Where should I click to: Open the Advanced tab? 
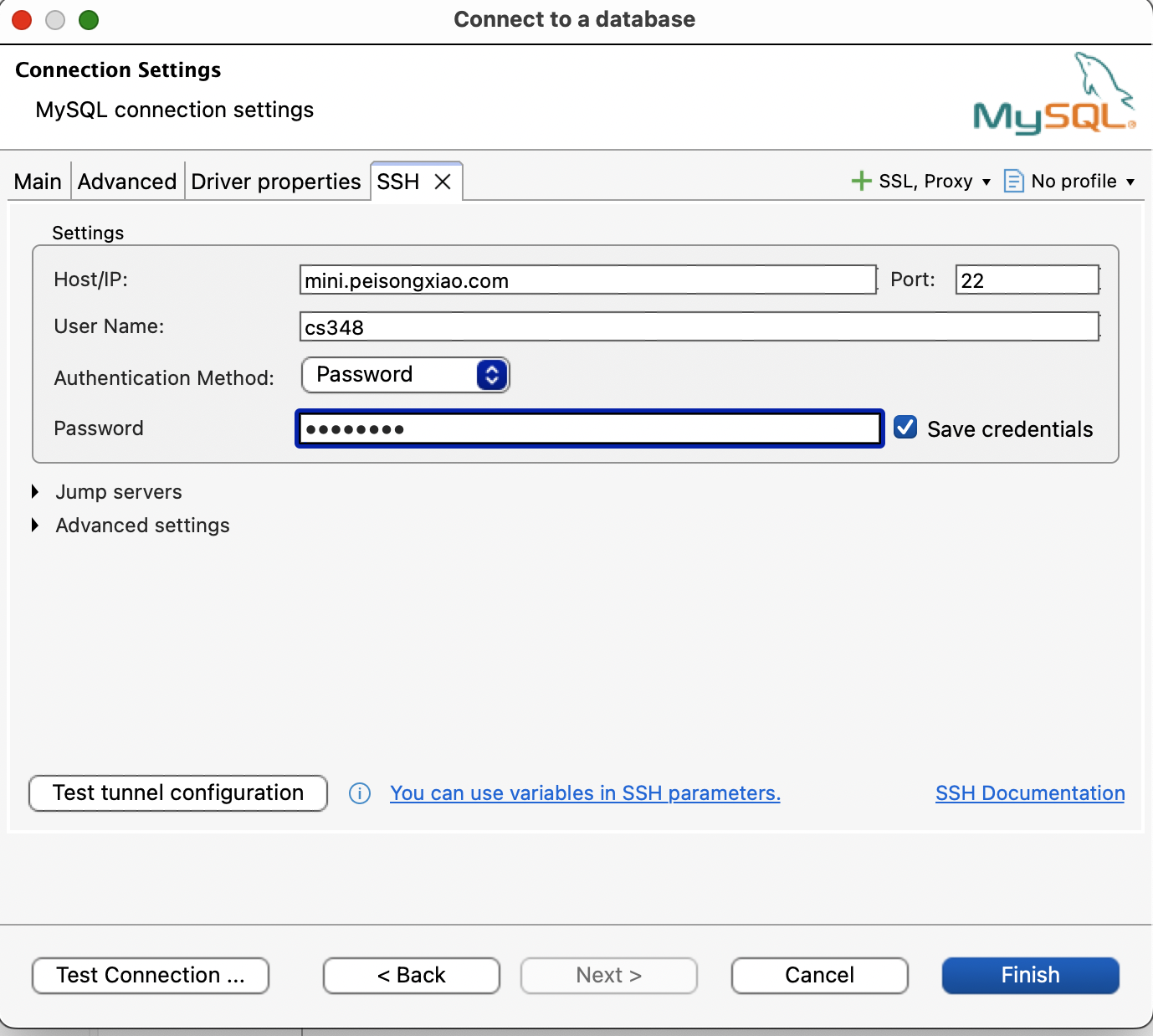click(127, 182)
